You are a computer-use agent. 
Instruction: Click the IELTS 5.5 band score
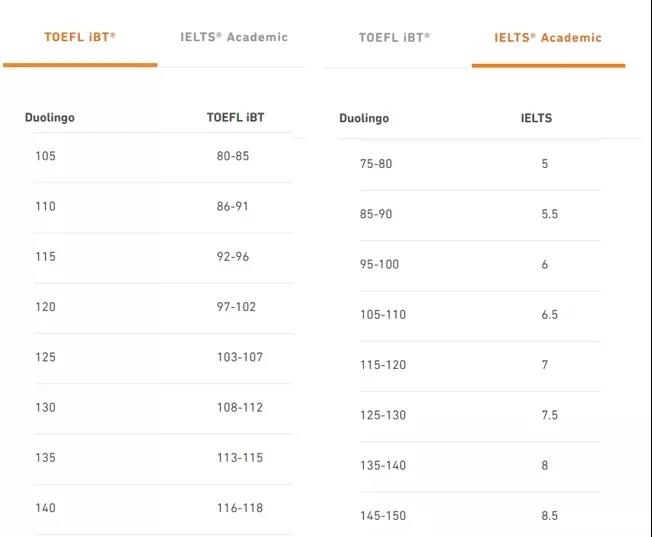[x=548, y=214]
